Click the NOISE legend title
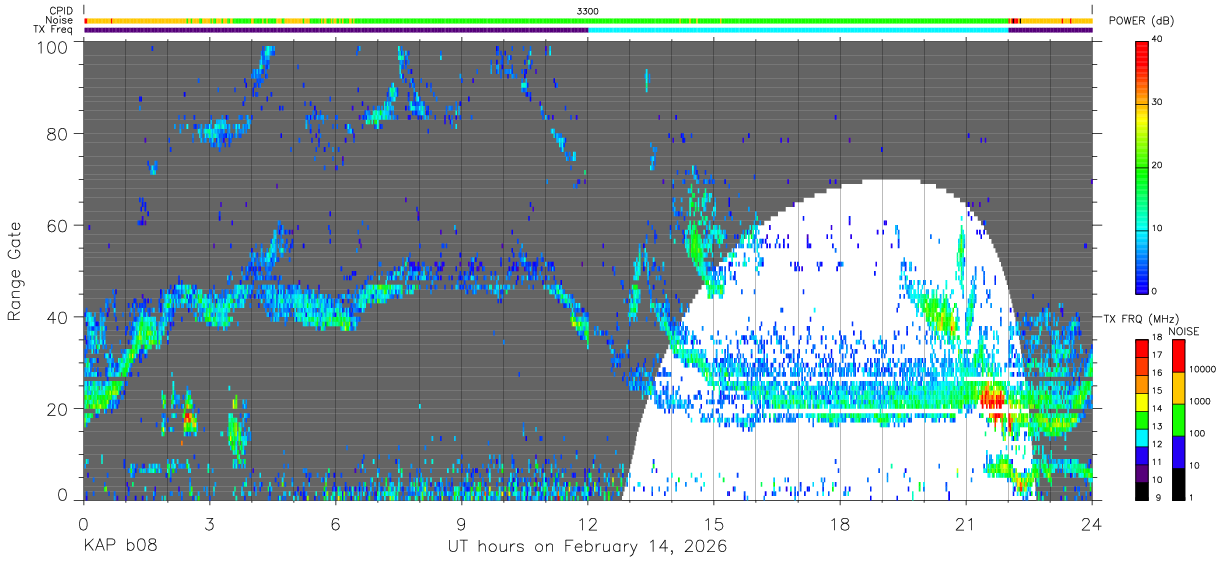The width and height of the screenshot is (1228, 567). (x=1184, y=331)
